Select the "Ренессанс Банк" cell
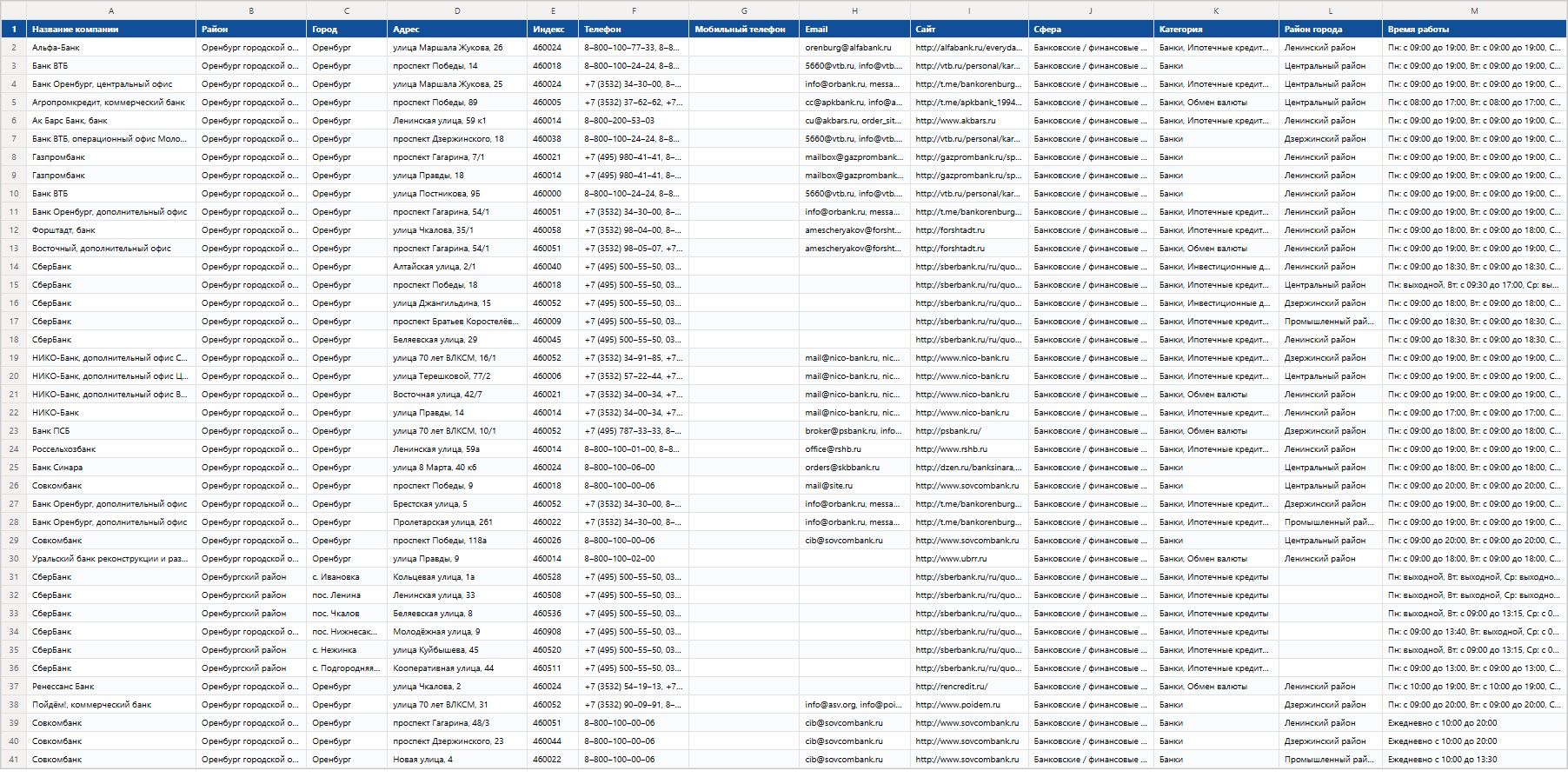1568x784 pixels. [111, 687]
